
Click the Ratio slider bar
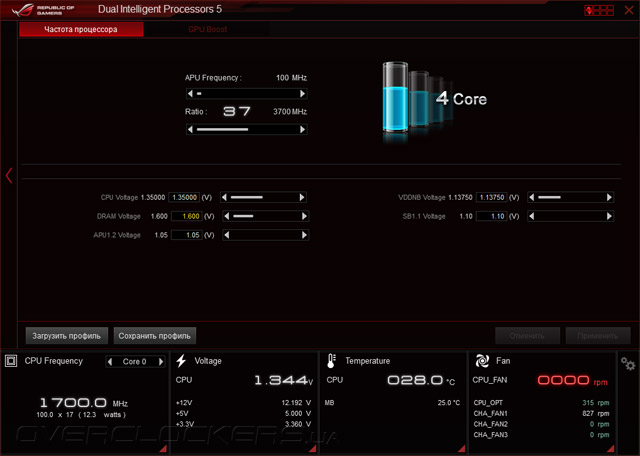[247, 129]
